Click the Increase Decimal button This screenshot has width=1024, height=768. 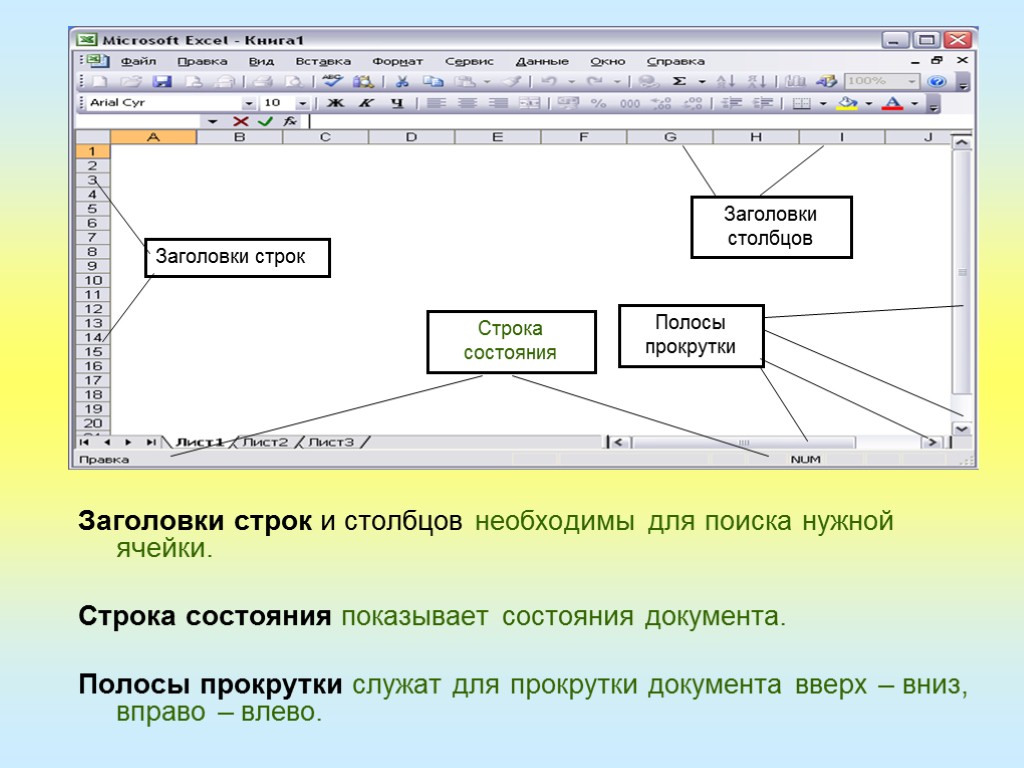(661, 103)
